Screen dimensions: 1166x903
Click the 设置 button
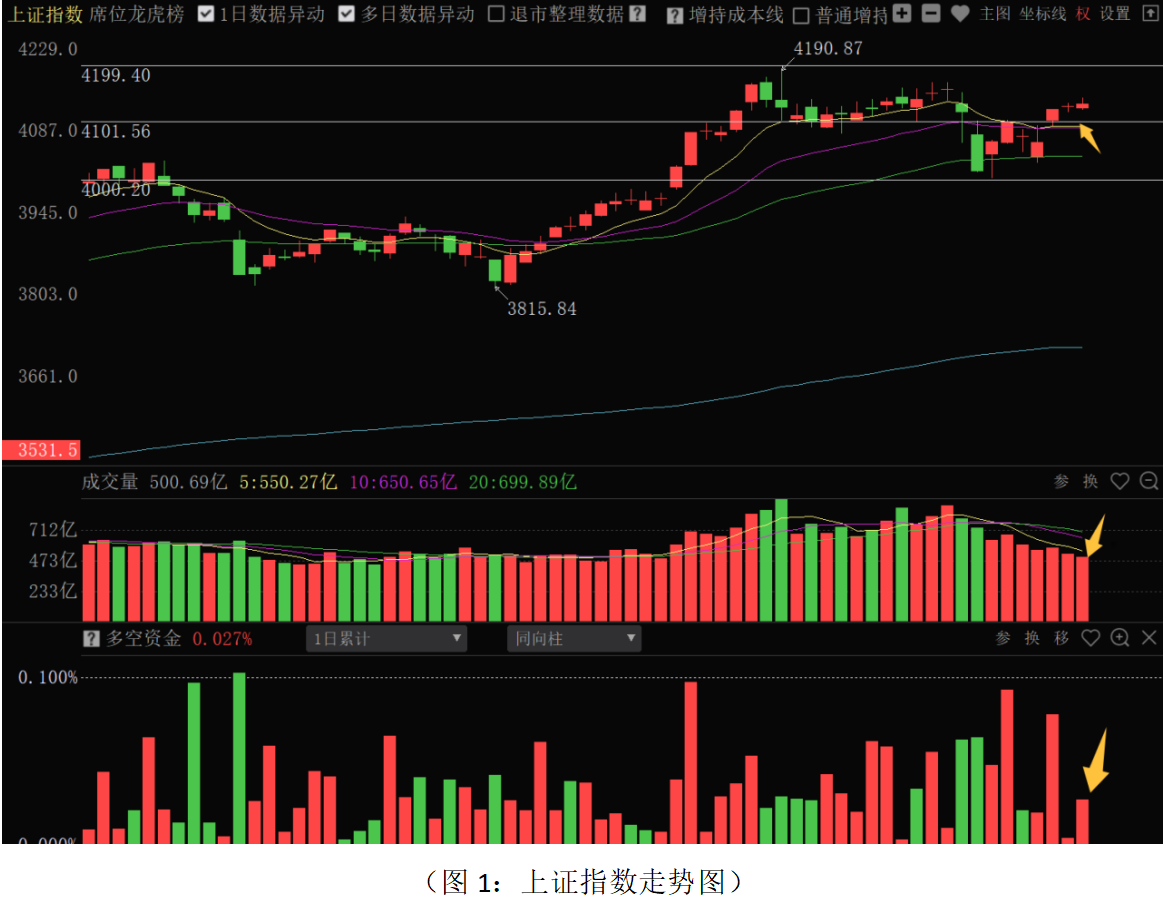1115,14
